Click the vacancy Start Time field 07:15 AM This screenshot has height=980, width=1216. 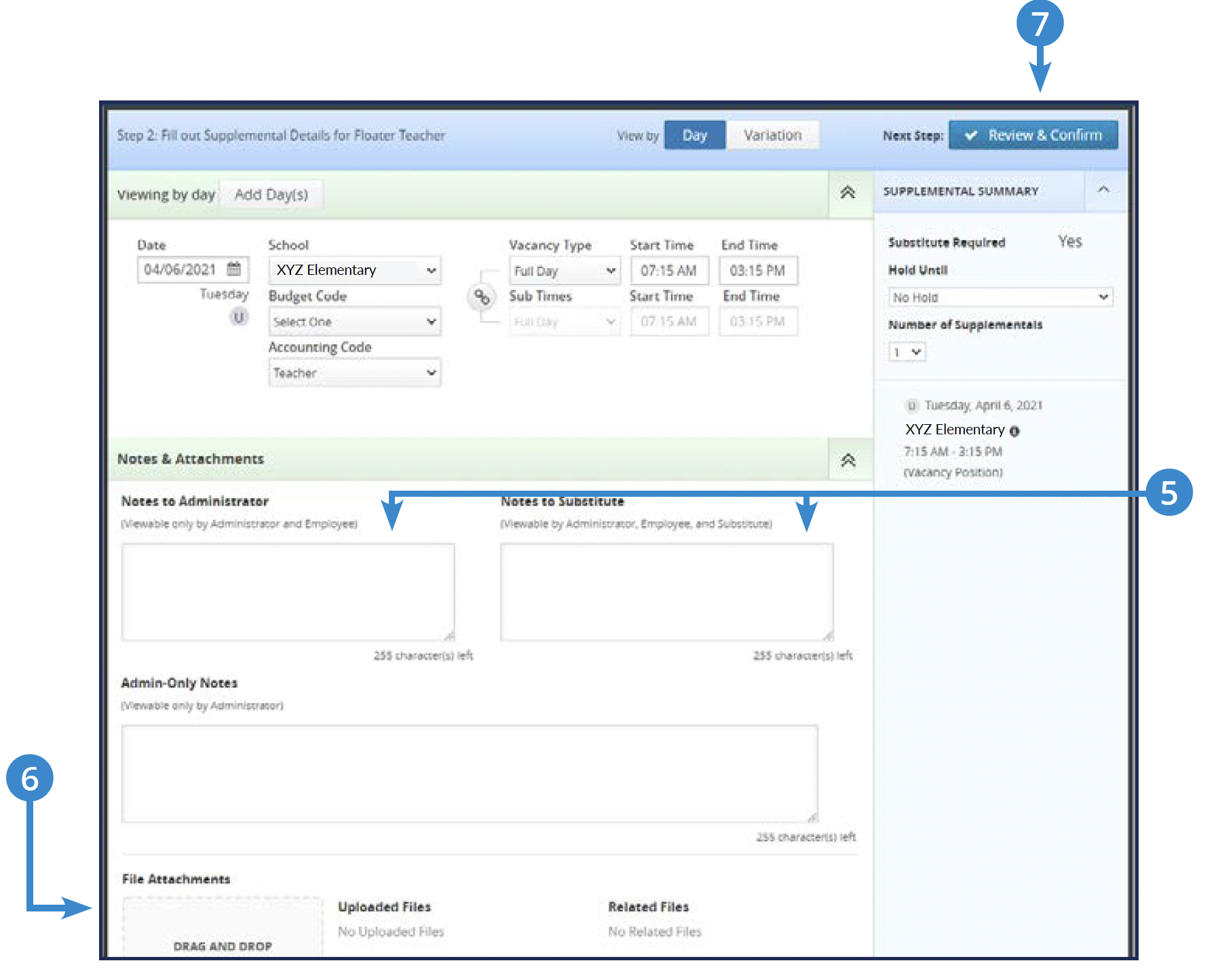pyautogui.click(x=669, y=271)
